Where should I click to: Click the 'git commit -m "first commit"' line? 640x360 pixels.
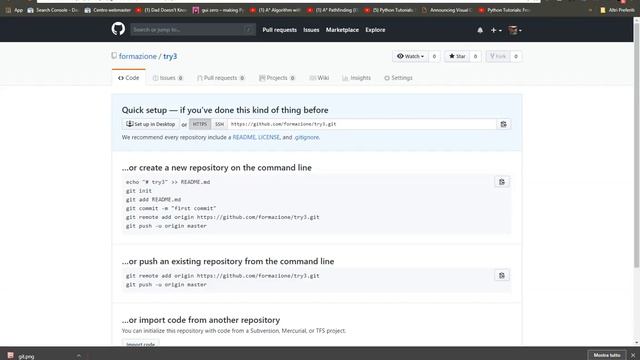[x=171, y=208]
